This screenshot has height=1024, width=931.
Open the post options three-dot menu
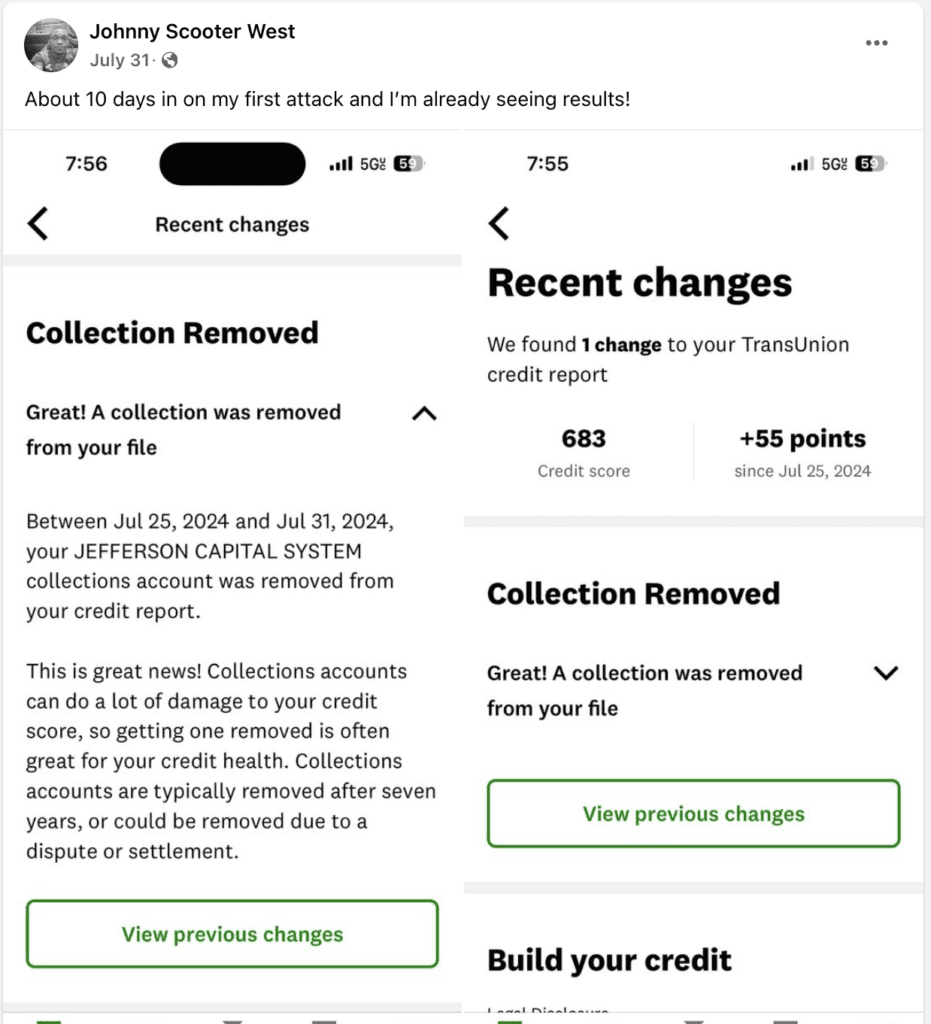(876, 43)
